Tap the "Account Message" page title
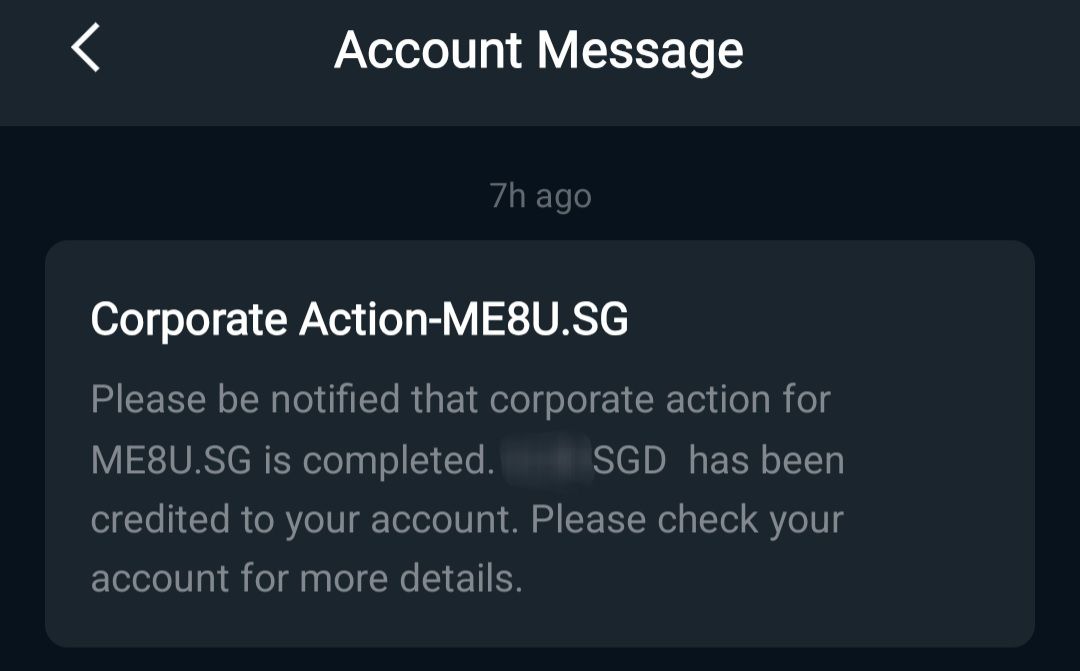The width and height of the screenshot is (1080, 671). click(x=539, y=50)
